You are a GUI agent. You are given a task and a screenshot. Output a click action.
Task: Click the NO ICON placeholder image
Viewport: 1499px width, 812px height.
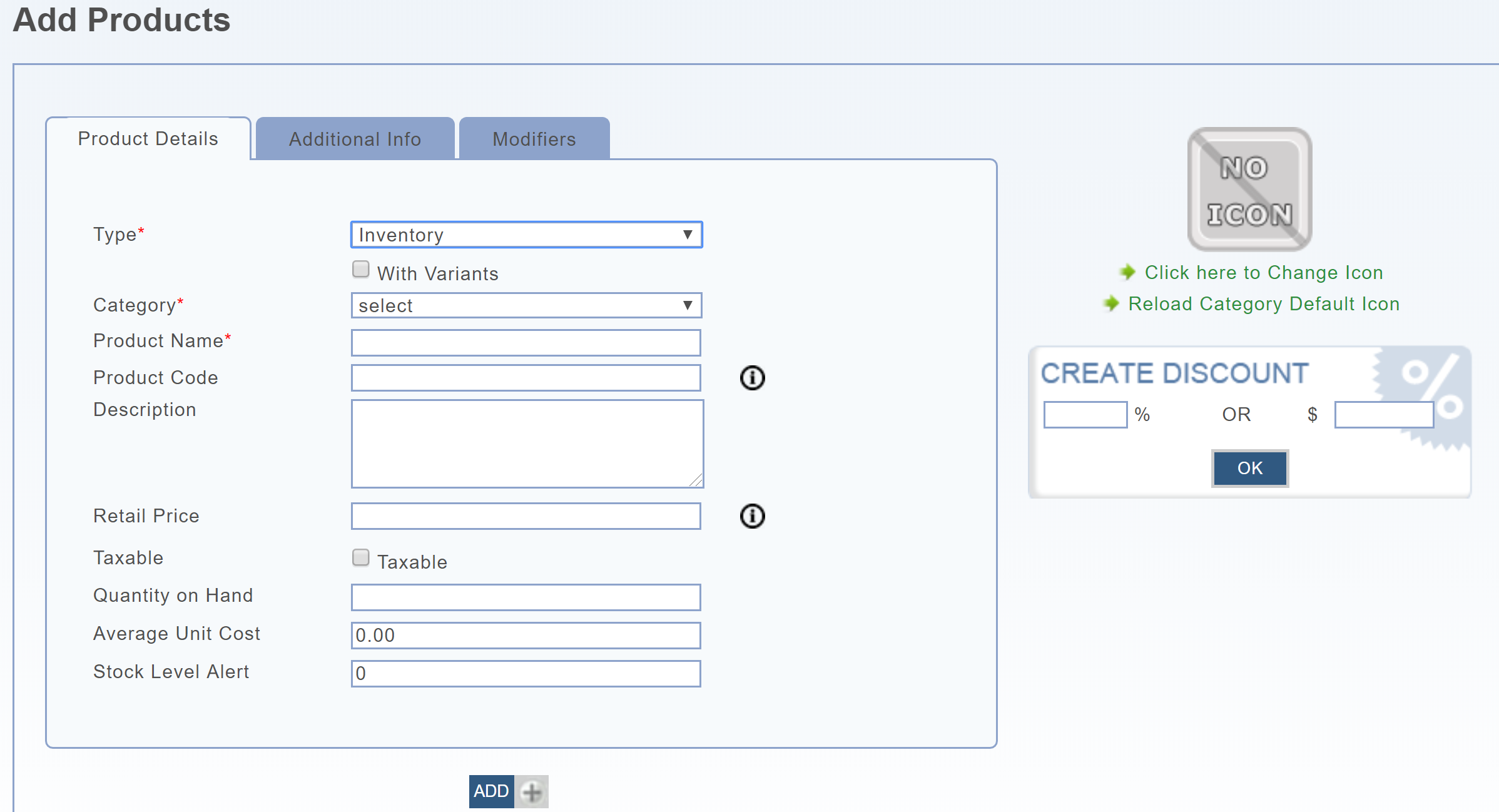(x=1249, y=190)
